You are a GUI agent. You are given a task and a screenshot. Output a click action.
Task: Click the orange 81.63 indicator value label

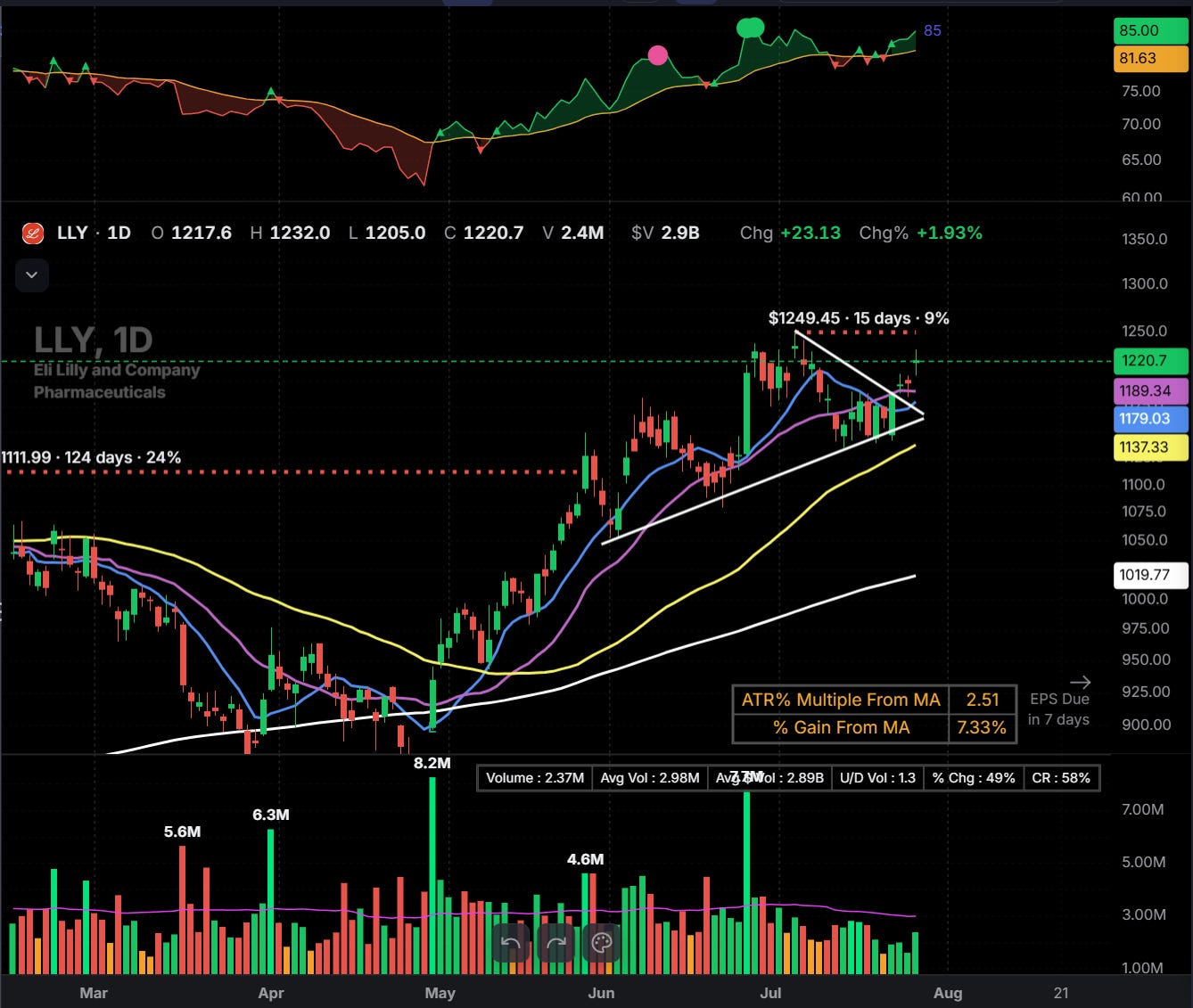[x=1149, y=59]
